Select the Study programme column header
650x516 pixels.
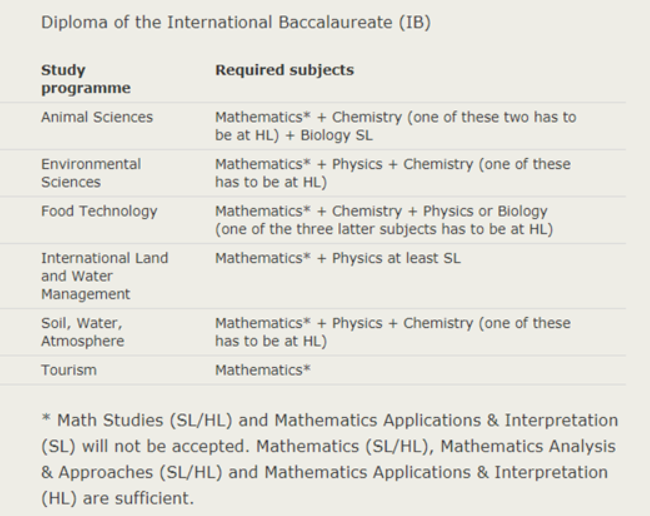tap(86, 79)
